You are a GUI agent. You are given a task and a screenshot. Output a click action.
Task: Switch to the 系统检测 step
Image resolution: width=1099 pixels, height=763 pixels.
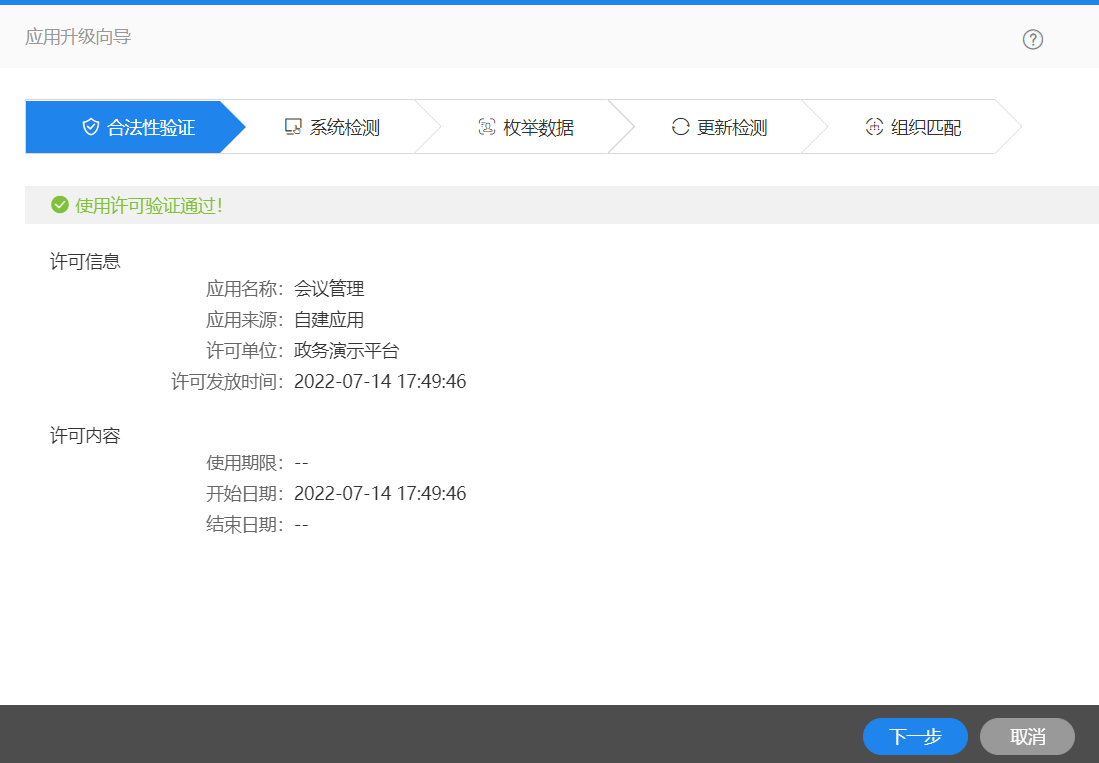345,128
